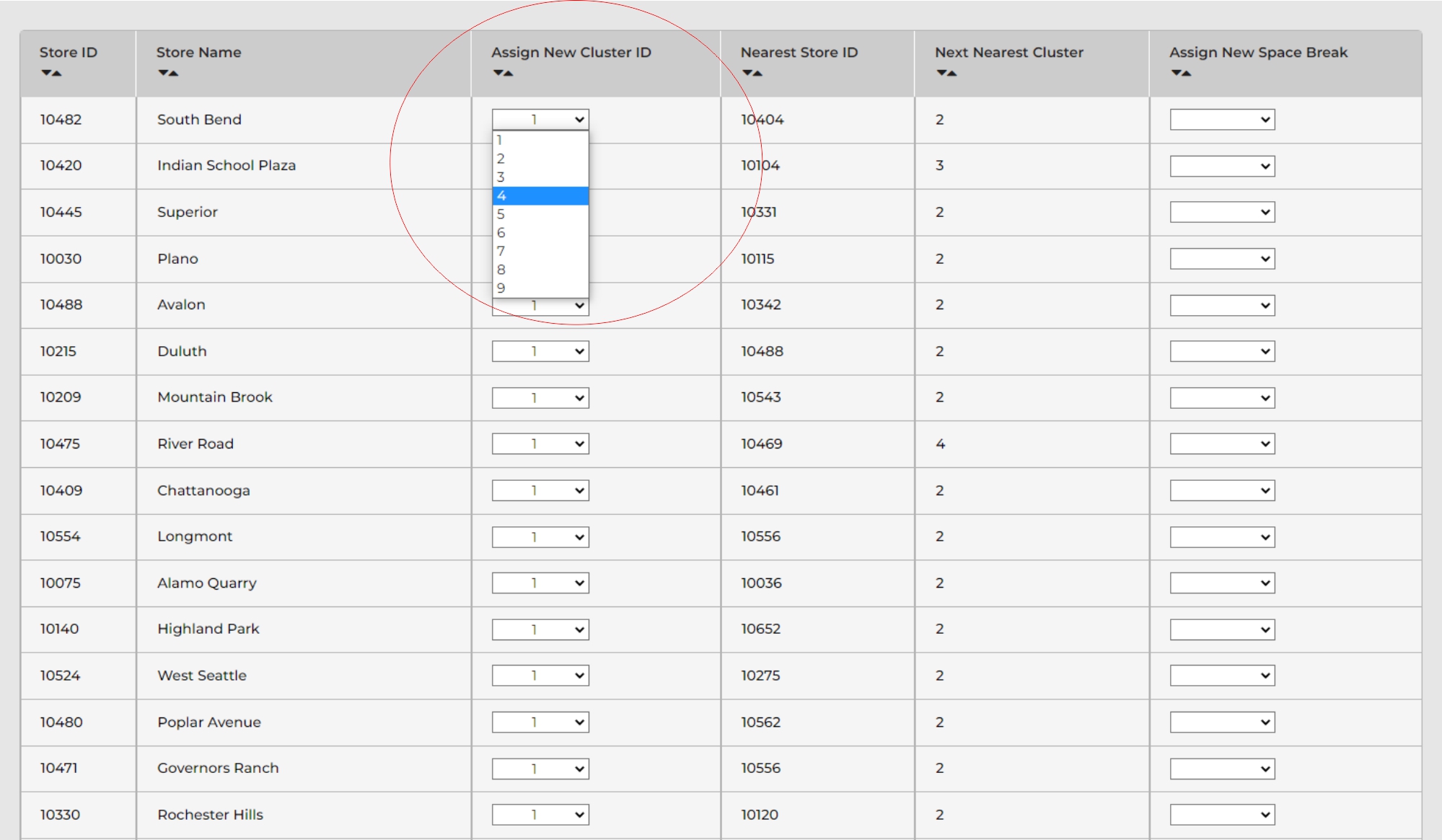Sort by Store ID column arrows

pyautogui.click(x=51, y=73)
